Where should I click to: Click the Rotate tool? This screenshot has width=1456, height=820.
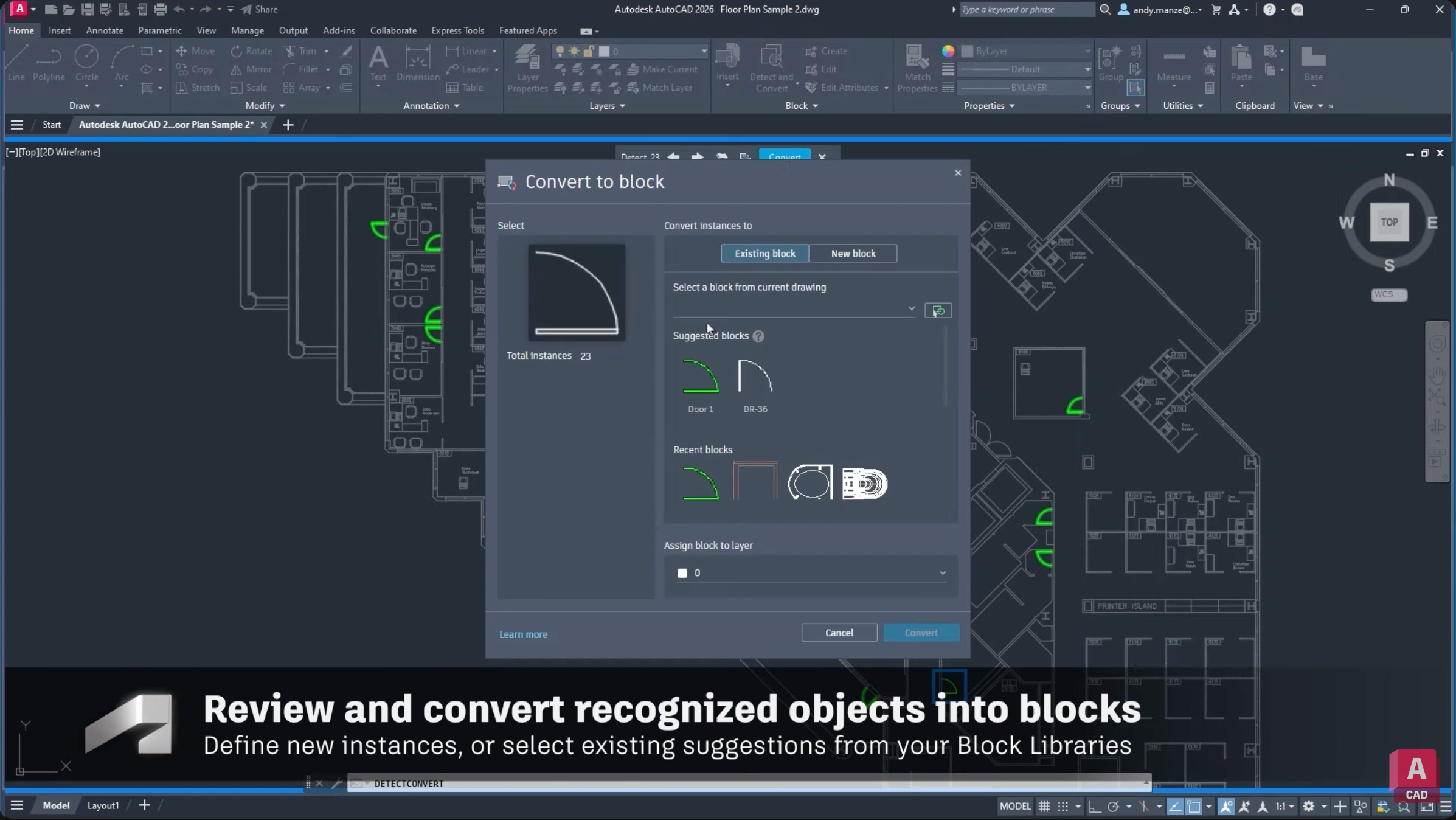point(251,51)
